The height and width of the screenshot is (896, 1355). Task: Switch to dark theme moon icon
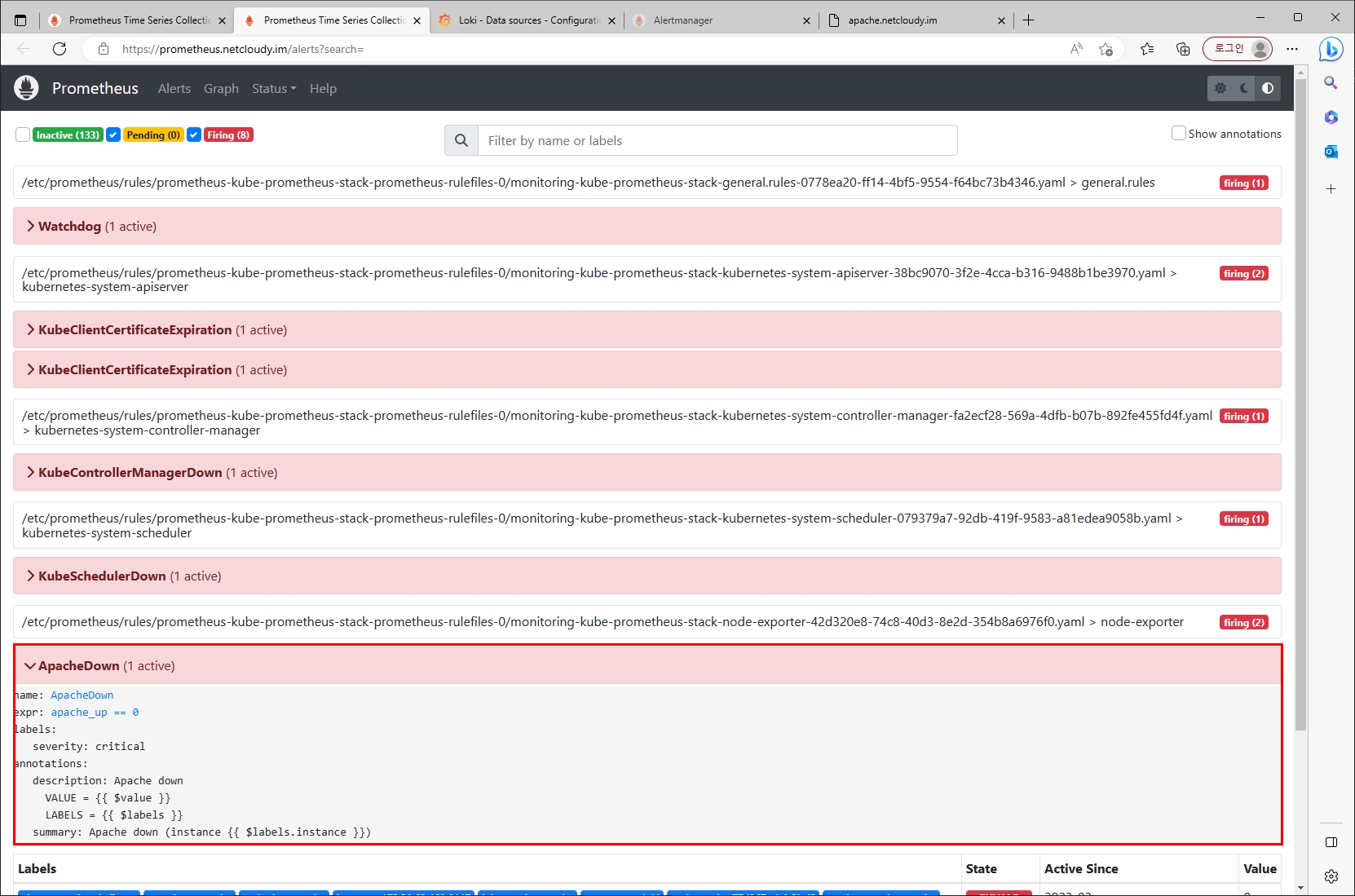tap(1244, 88)
